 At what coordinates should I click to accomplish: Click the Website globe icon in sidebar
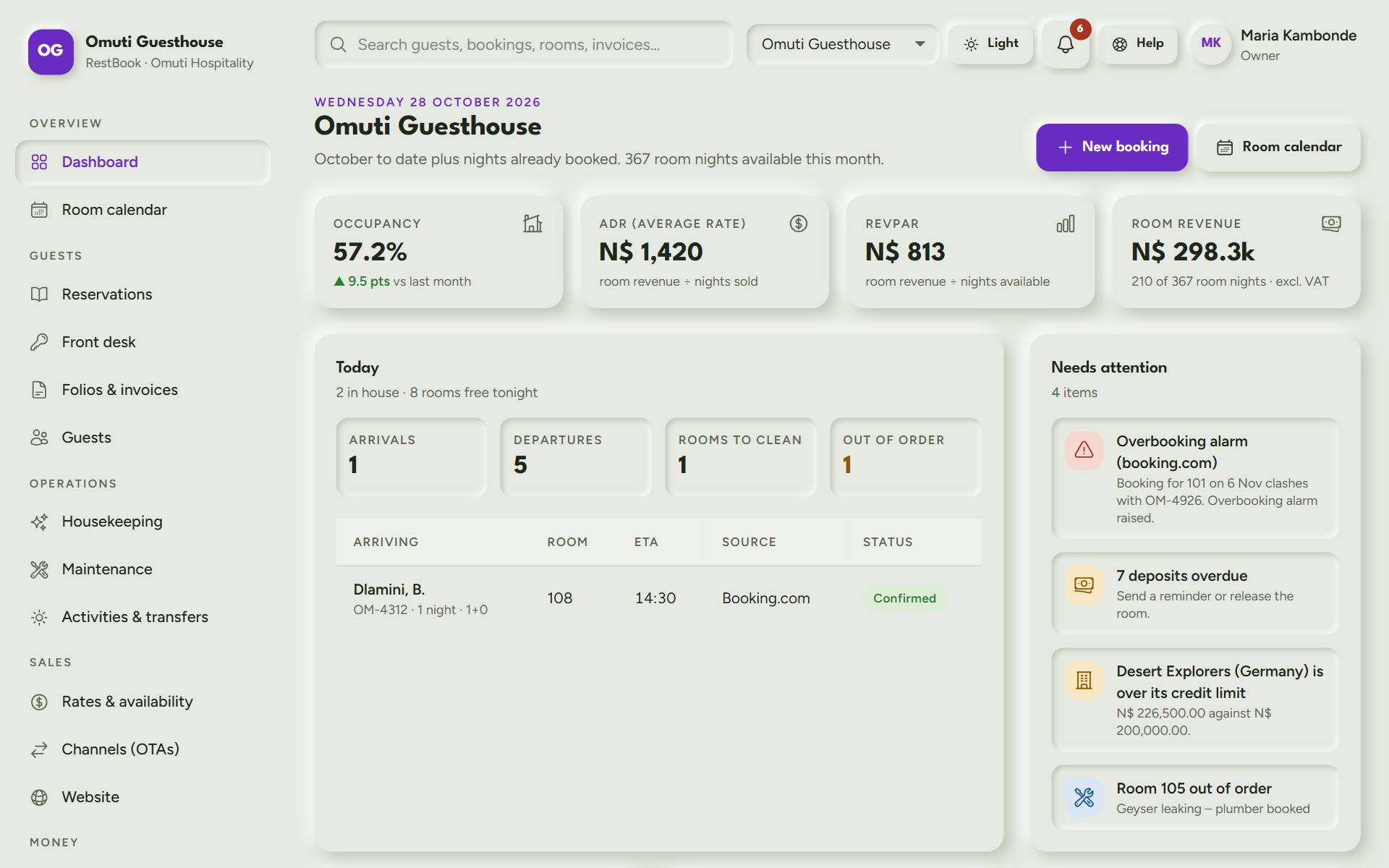pyautogui.click(x=39, y=797)
